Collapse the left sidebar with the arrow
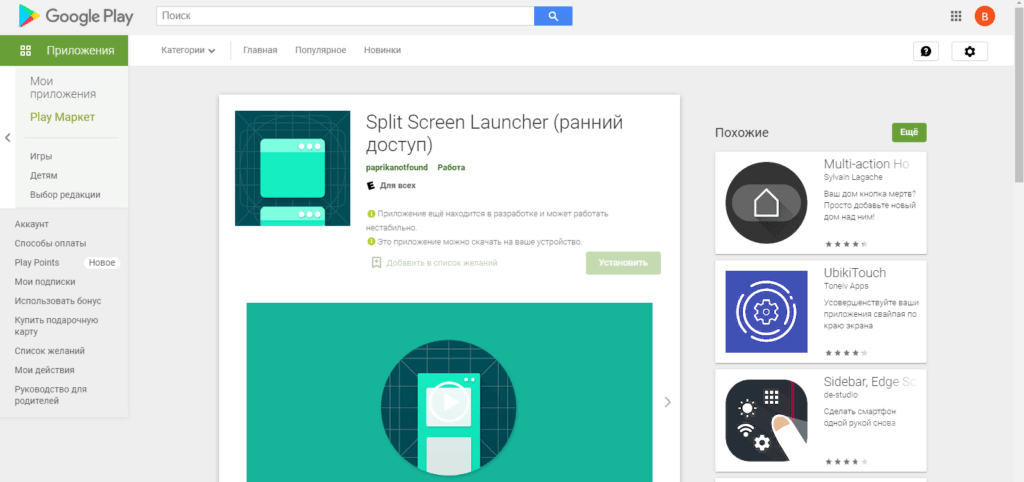This screenshot has height=482, width=1024. [x=8, y=138]
